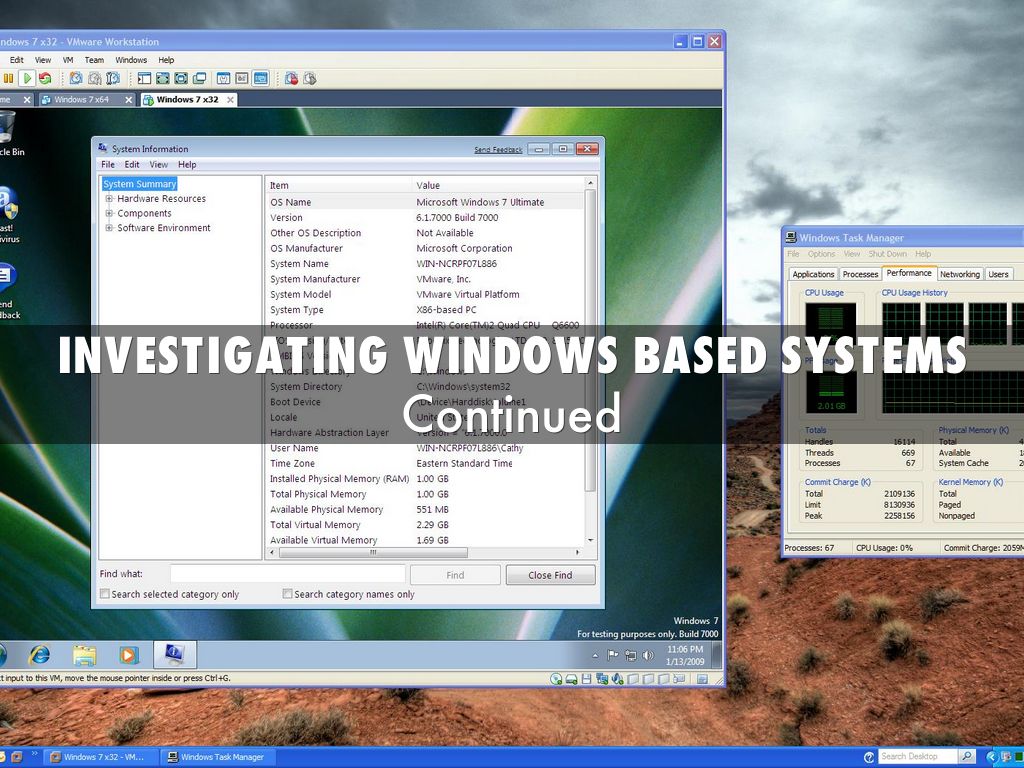
Task: Switch to the Windows 7 x64 tab
Action: click(x=84, y=100)
